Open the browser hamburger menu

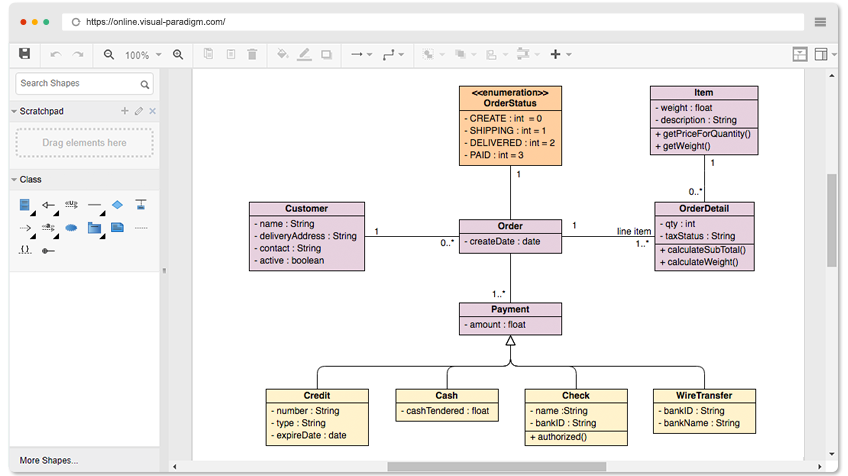point(820,21)
